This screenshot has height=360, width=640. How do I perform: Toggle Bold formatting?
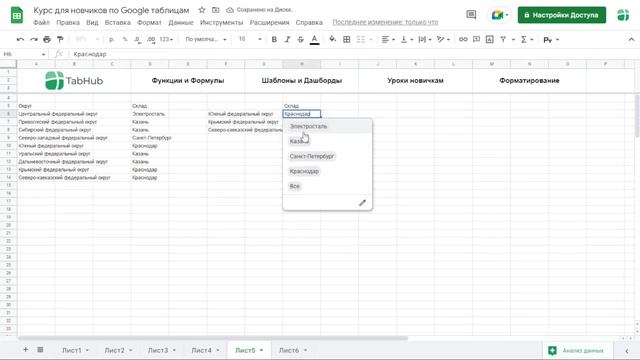click(x=274, y=40)
